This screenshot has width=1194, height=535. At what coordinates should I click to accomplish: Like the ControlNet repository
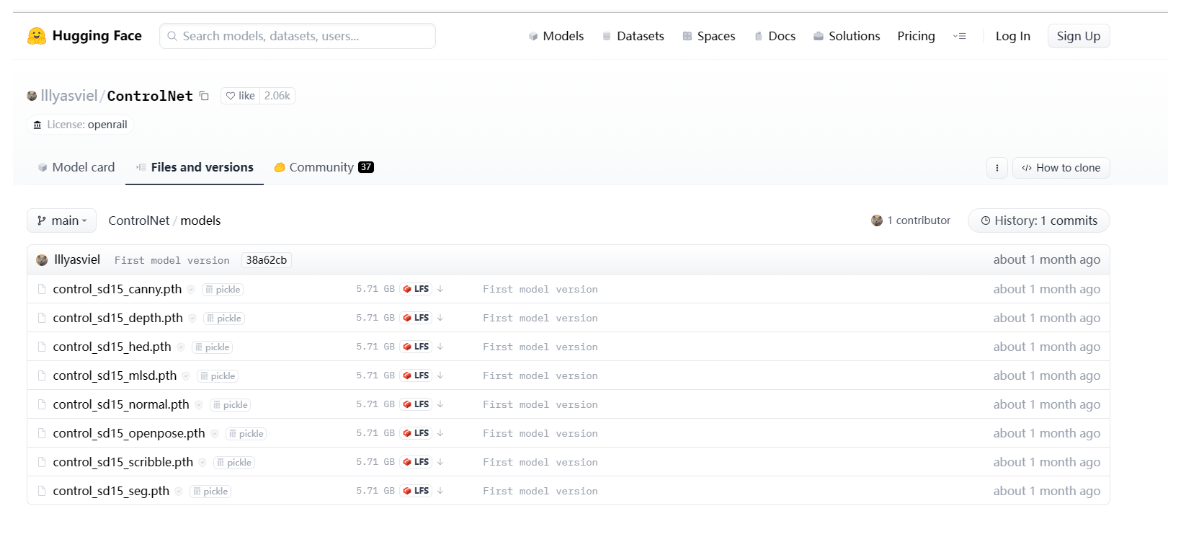241,96
